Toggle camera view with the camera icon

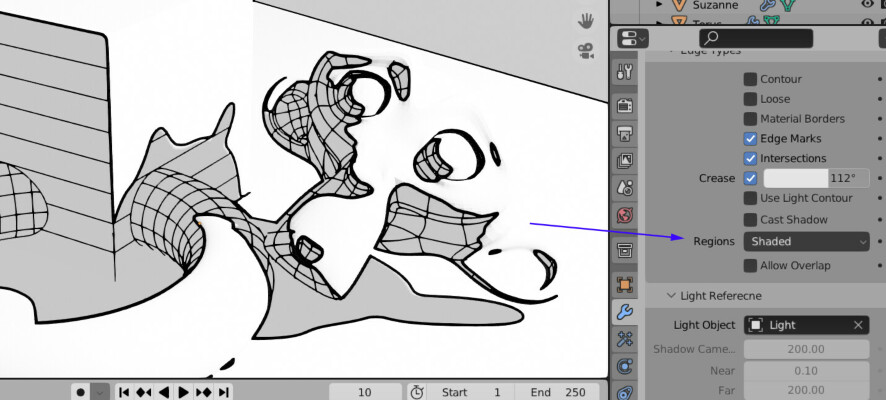click(x=586, y=51)
